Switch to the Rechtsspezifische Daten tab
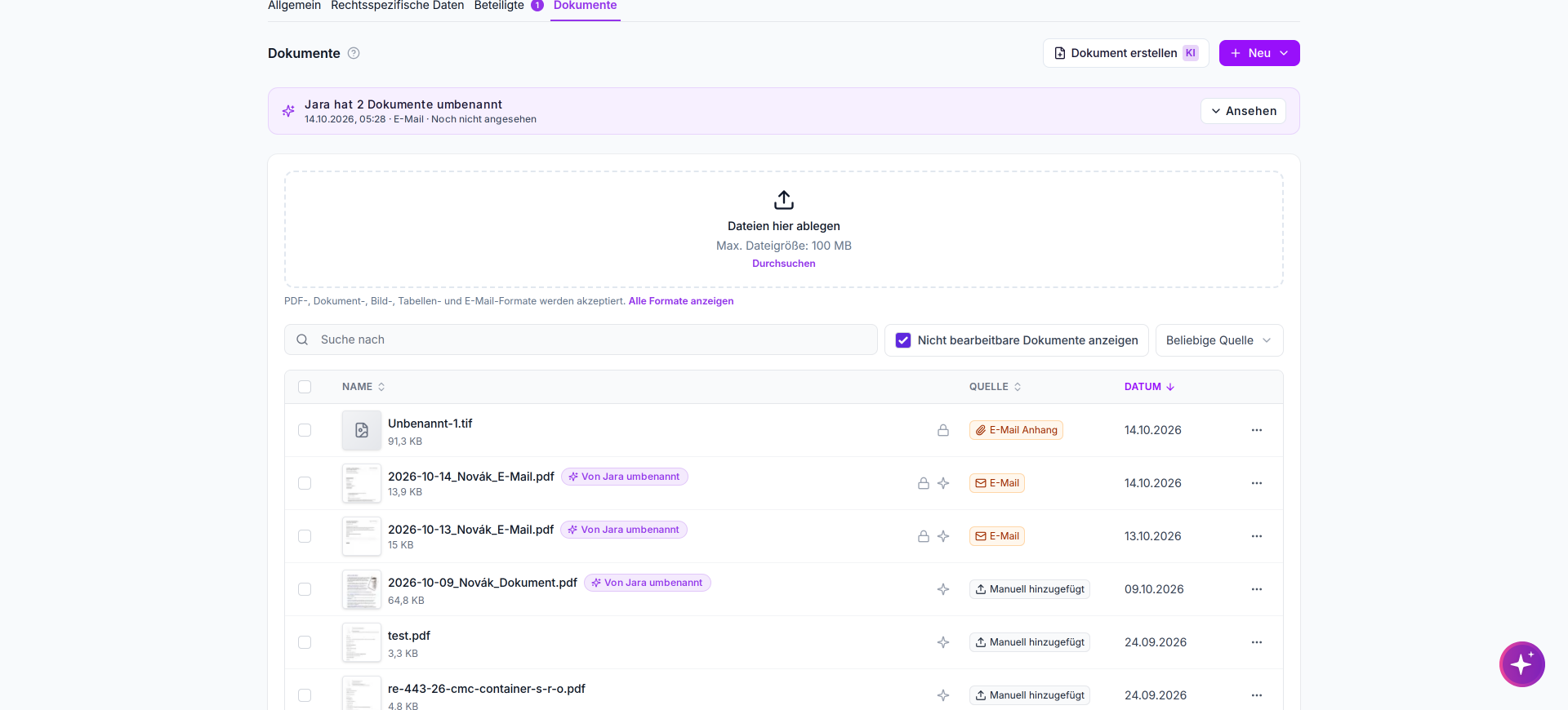The width and height of the screenshot is (1568, 710). point(397,6)
